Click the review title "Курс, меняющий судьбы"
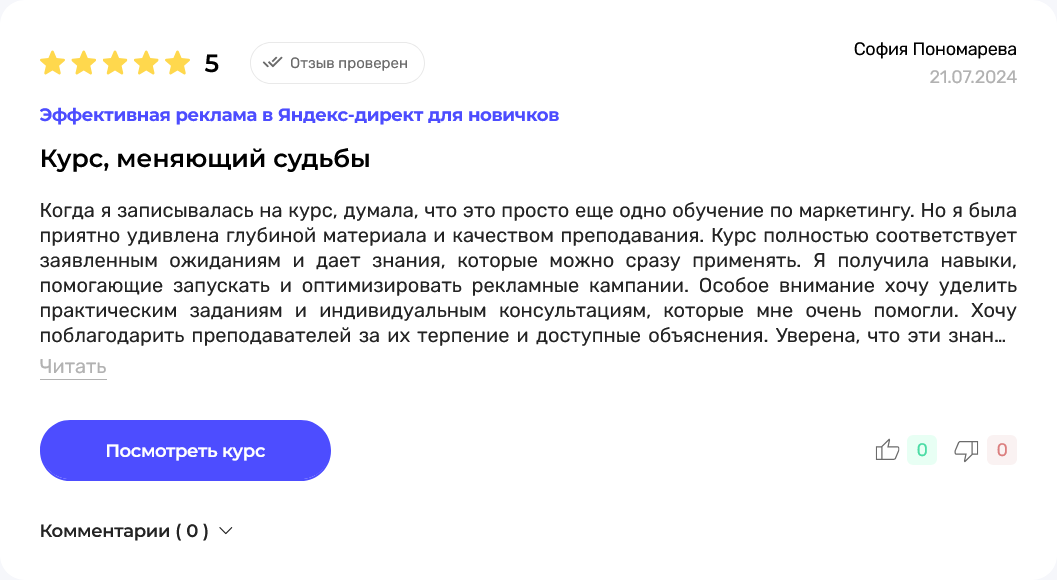 tap(205, 159)
